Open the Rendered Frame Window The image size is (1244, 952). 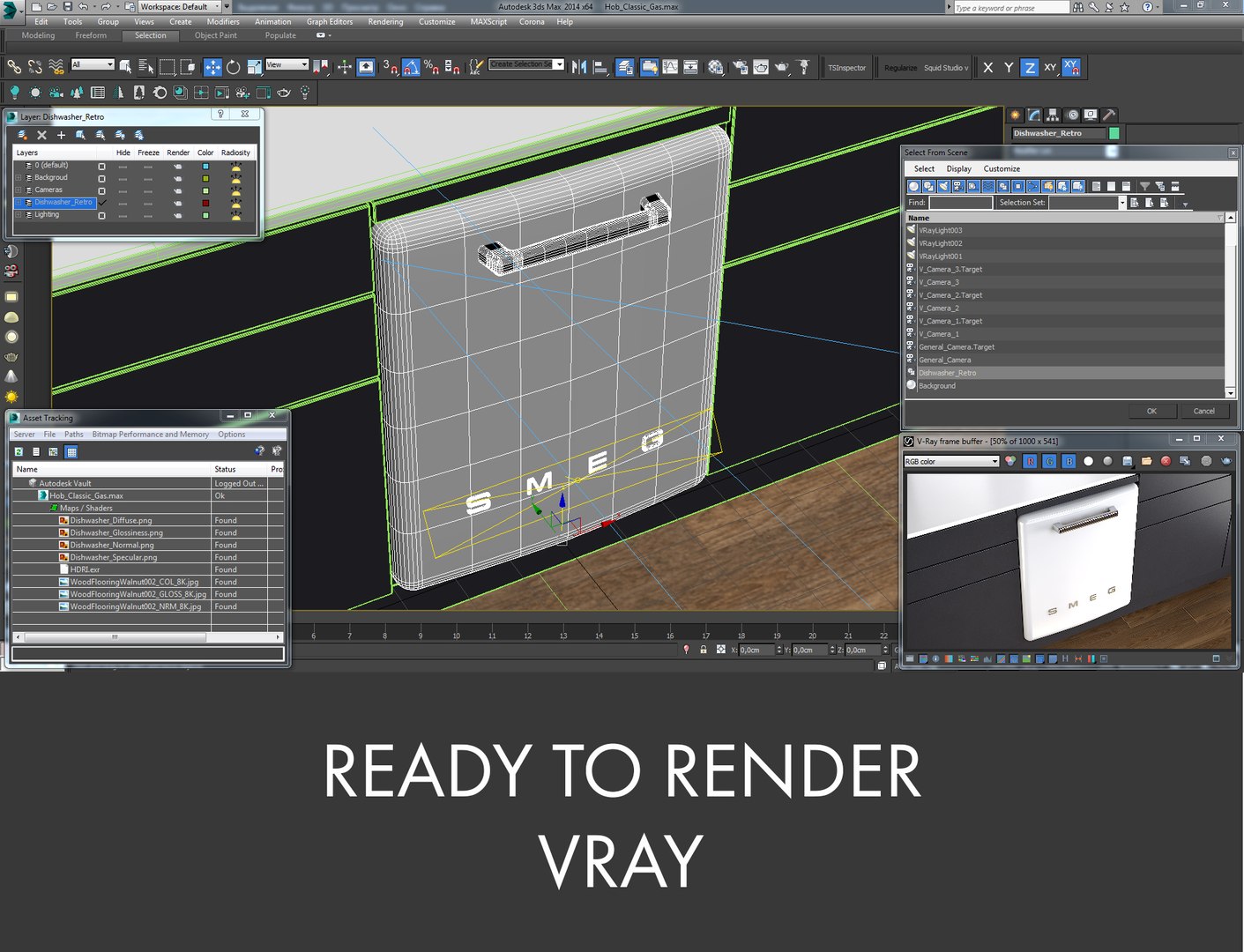coord(760,67)
